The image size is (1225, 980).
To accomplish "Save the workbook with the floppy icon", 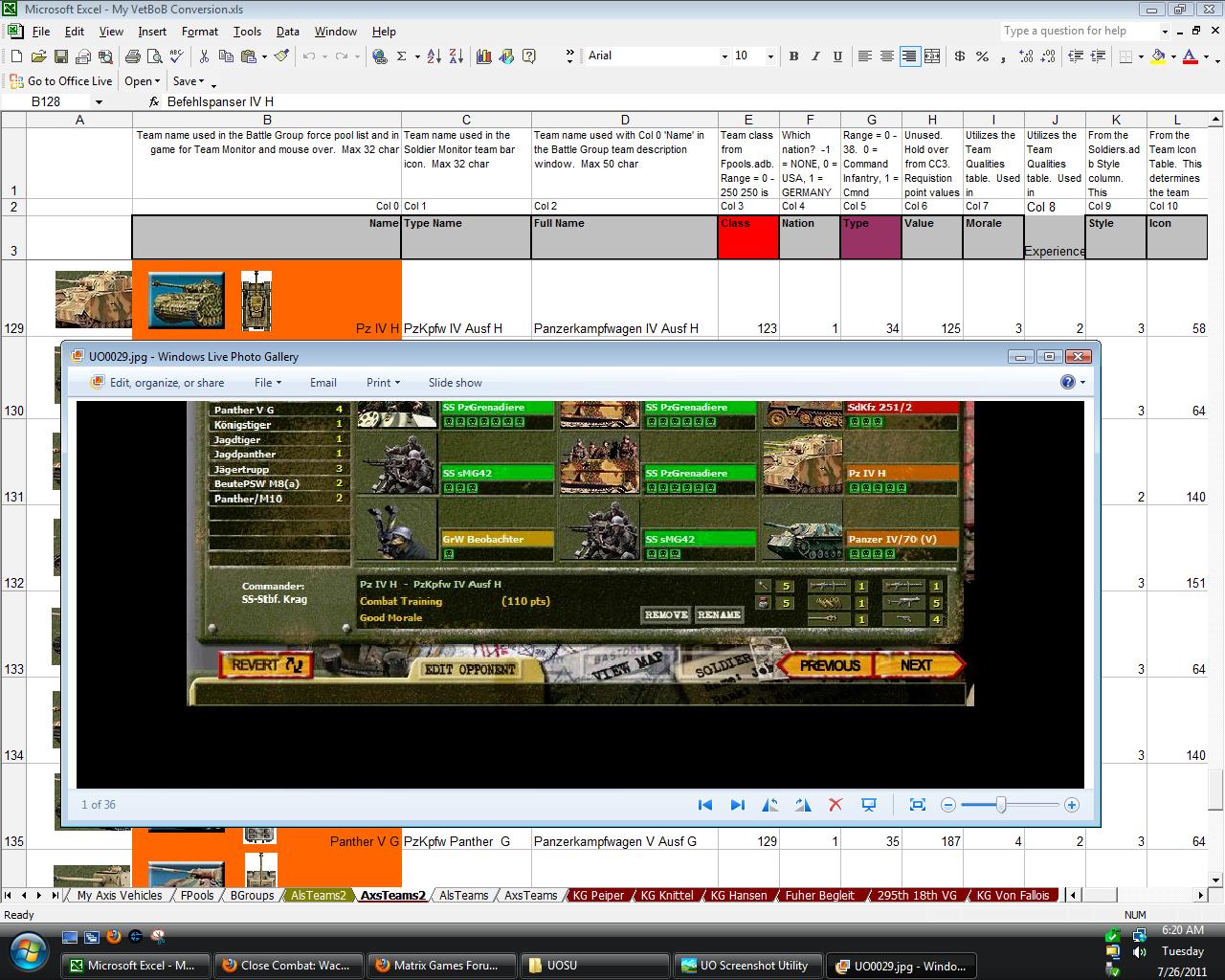I will click(x=60, y=56).
